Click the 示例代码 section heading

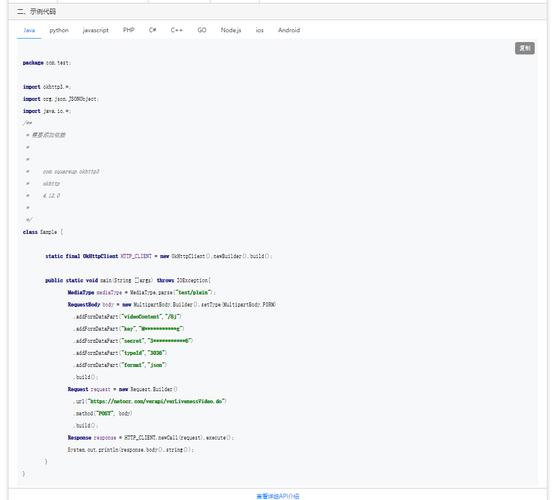pyautogui.click(x=36, y=11)
